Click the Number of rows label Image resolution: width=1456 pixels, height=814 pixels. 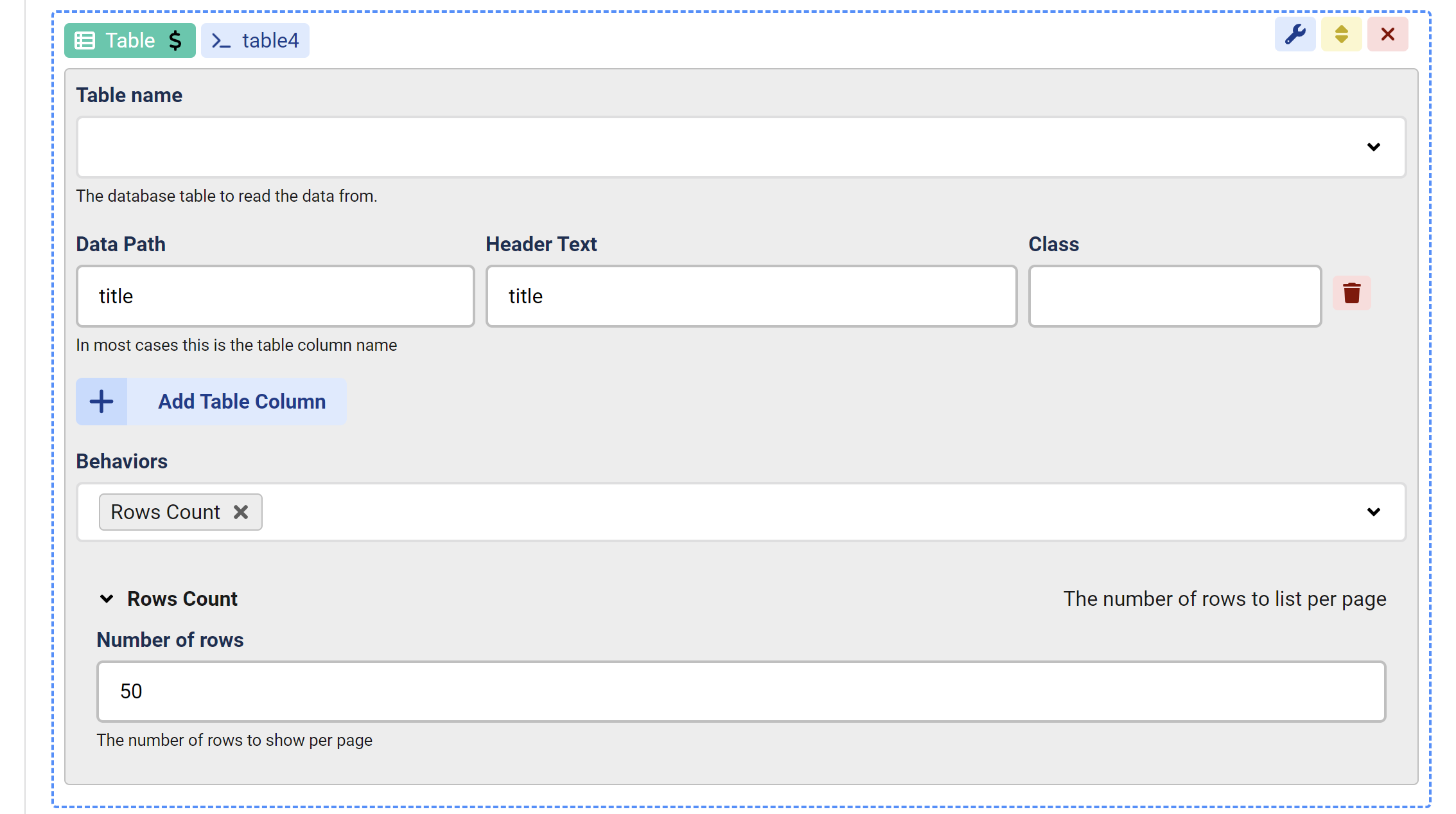[x=170, y=640]
